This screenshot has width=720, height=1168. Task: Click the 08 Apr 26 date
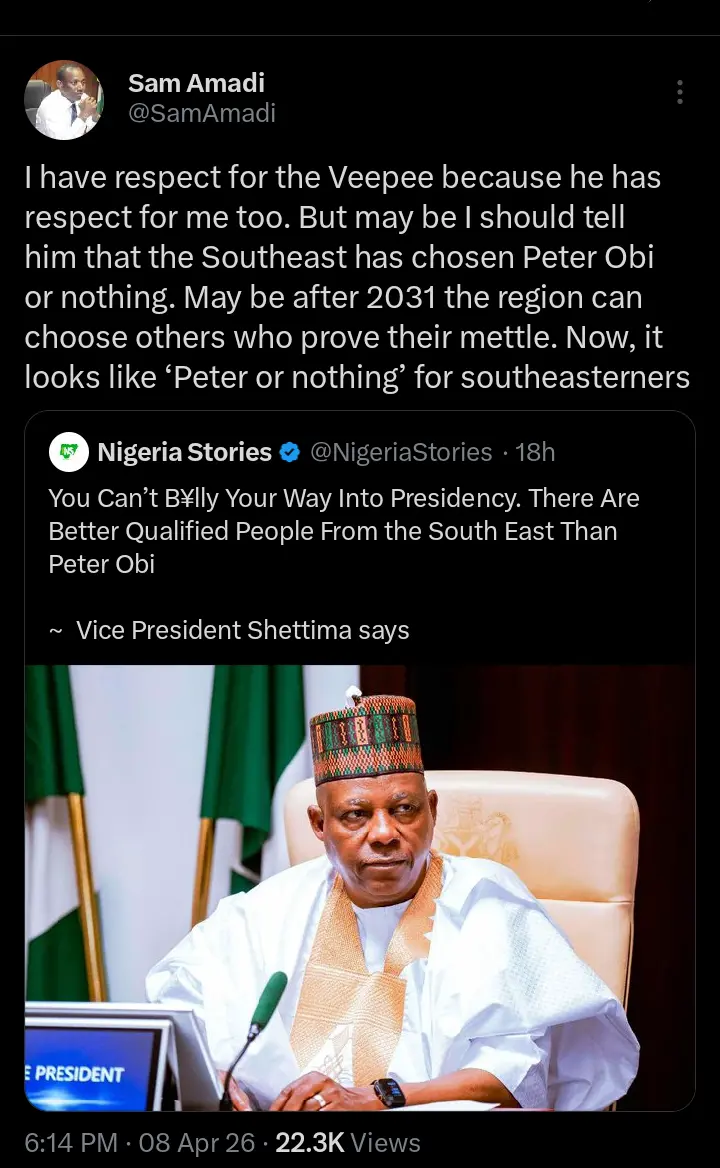197,1142
